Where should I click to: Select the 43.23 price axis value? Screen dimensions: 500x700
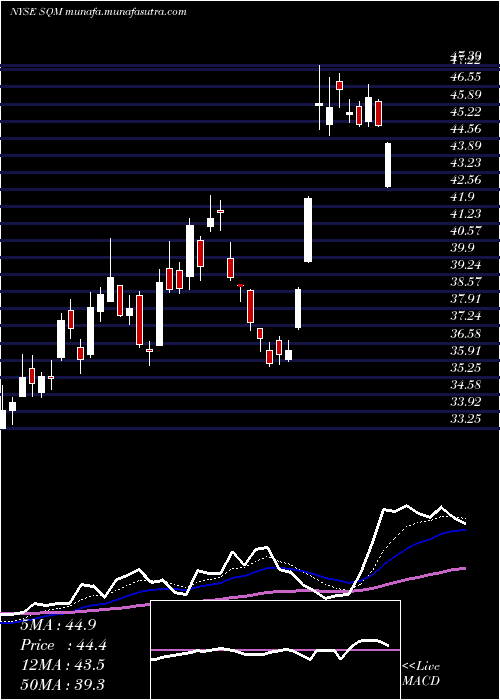click(466, 163)
